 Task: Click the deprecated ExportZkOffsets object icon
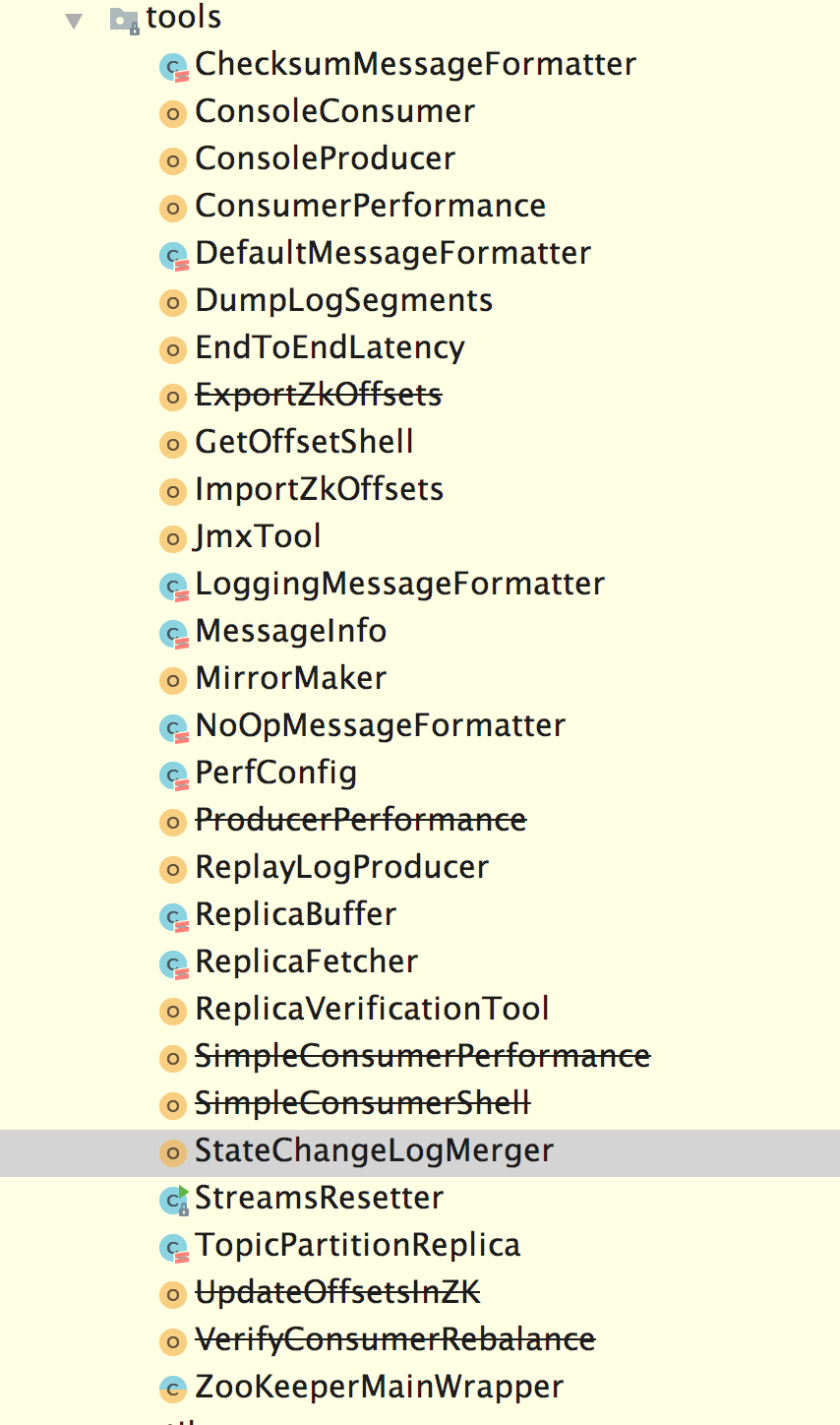pos(172,397)
